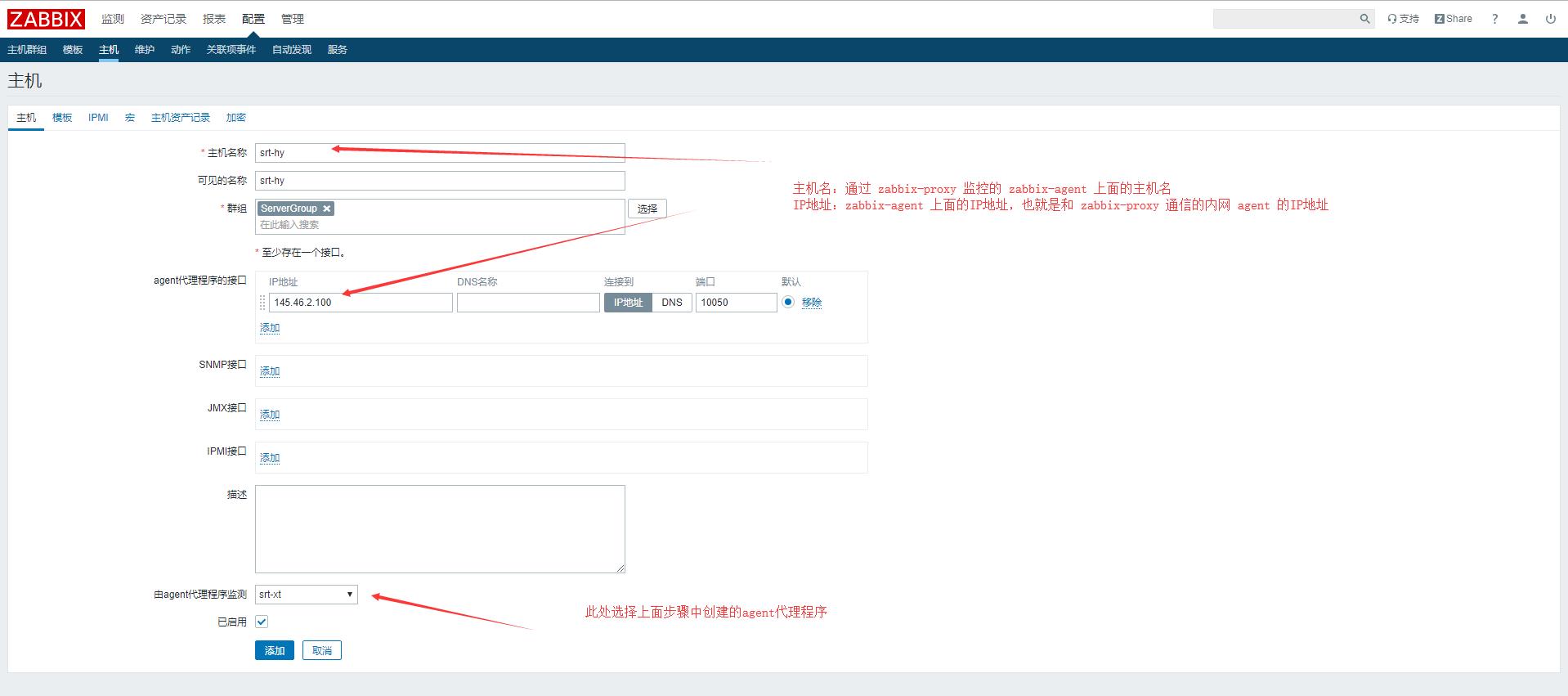Click the top global search box
Screen dimensions: 1568x696
pyautogui.click(x=1284, y=19)
